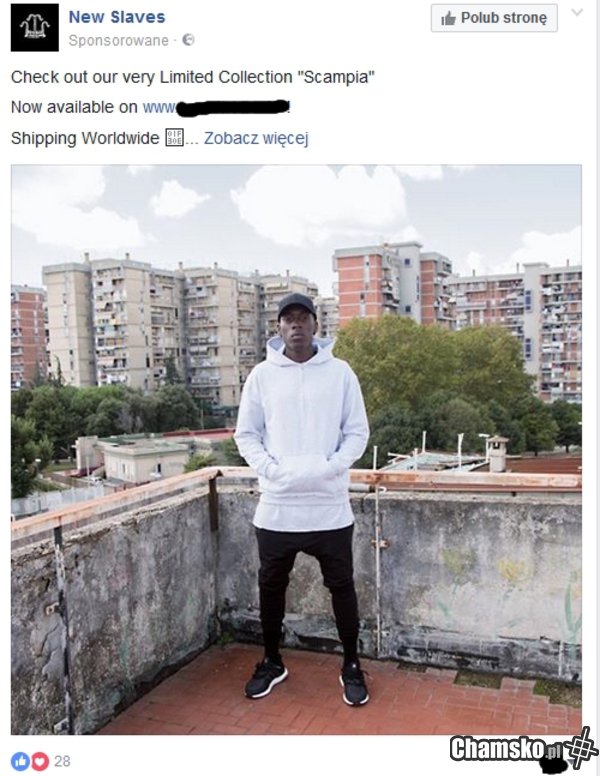Open the ad photo of hoodie model
This screenshot has width=600, height=776.
pyautogui.click(x=296, y=449)
